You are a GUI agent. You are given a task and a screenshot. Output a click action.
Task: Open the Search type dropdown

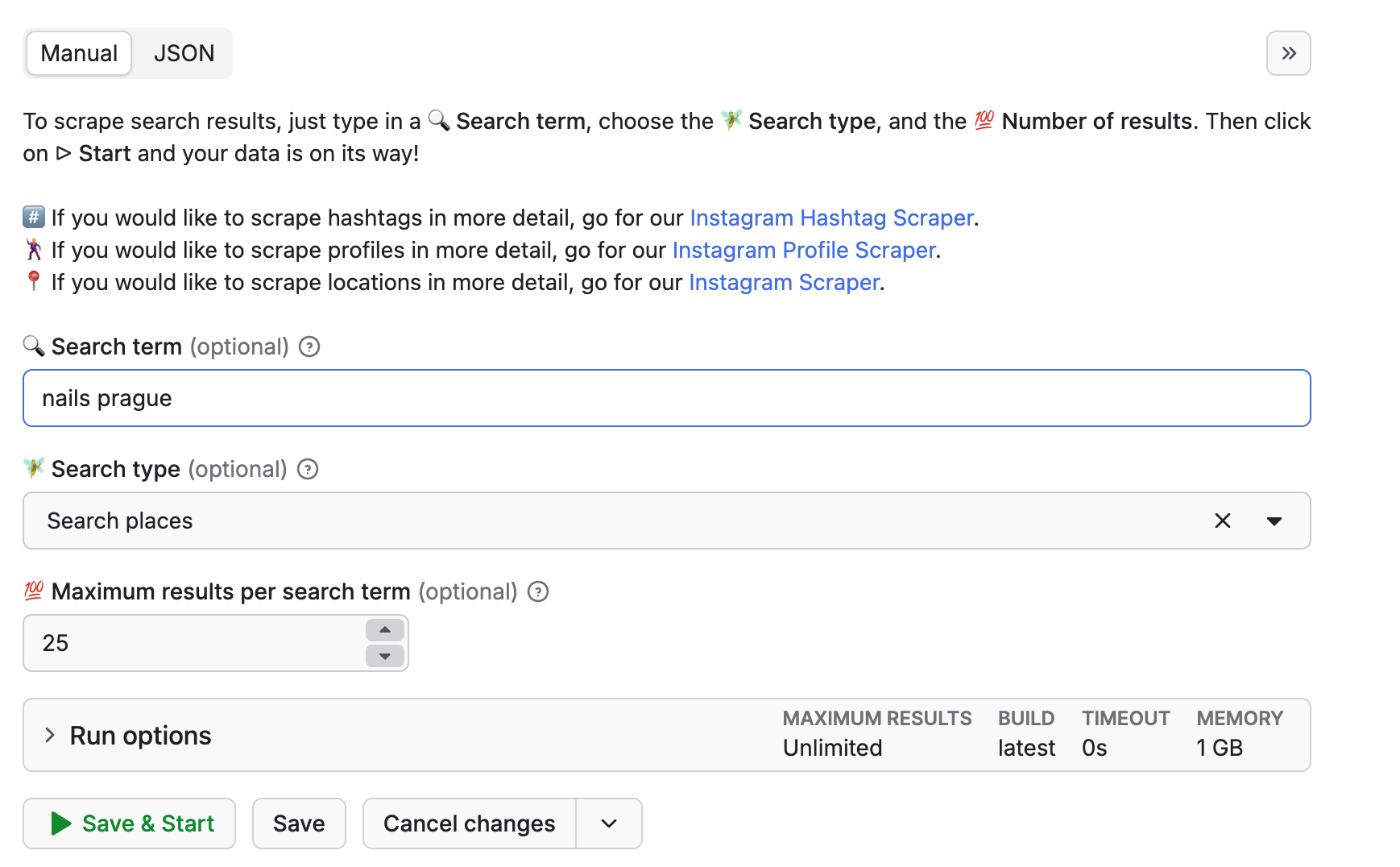pos(1275,521)
